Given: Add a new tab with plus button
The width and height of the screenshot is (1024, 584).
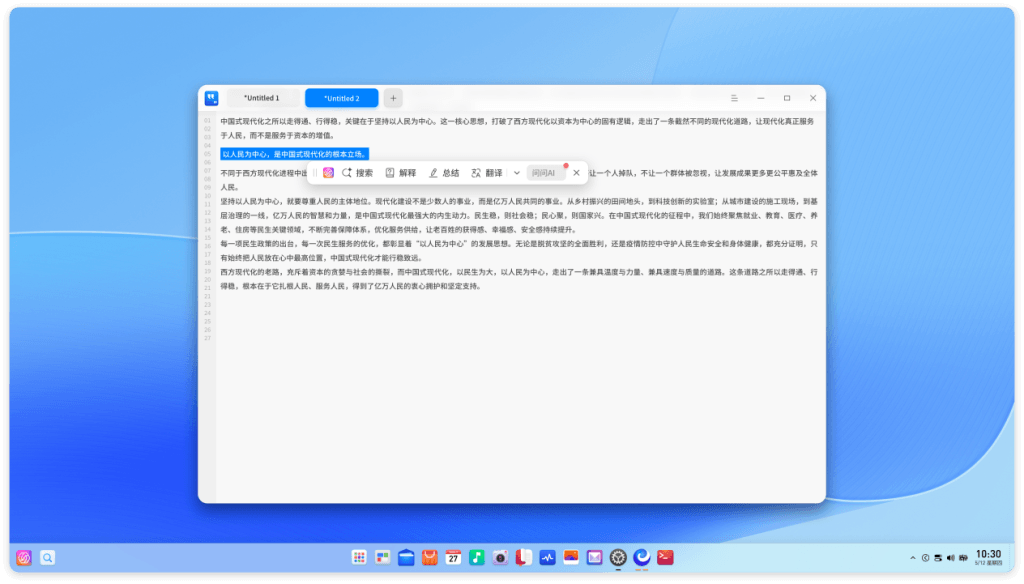Looking at the screenshot, I should tap(393, 98).
